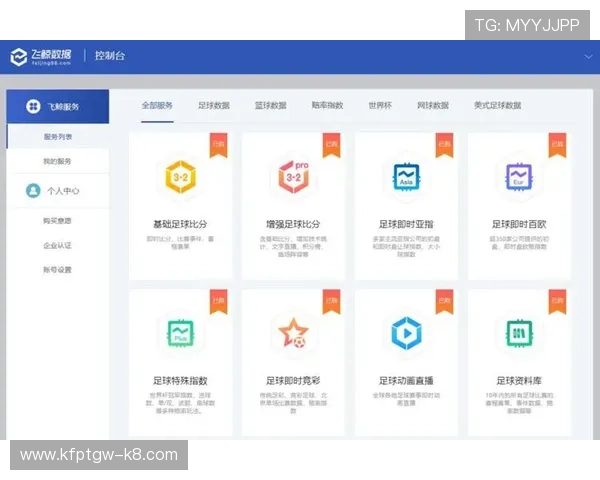Click the description under 基础足球比分
Screen dimensions: 600x480
click(180, 243)
